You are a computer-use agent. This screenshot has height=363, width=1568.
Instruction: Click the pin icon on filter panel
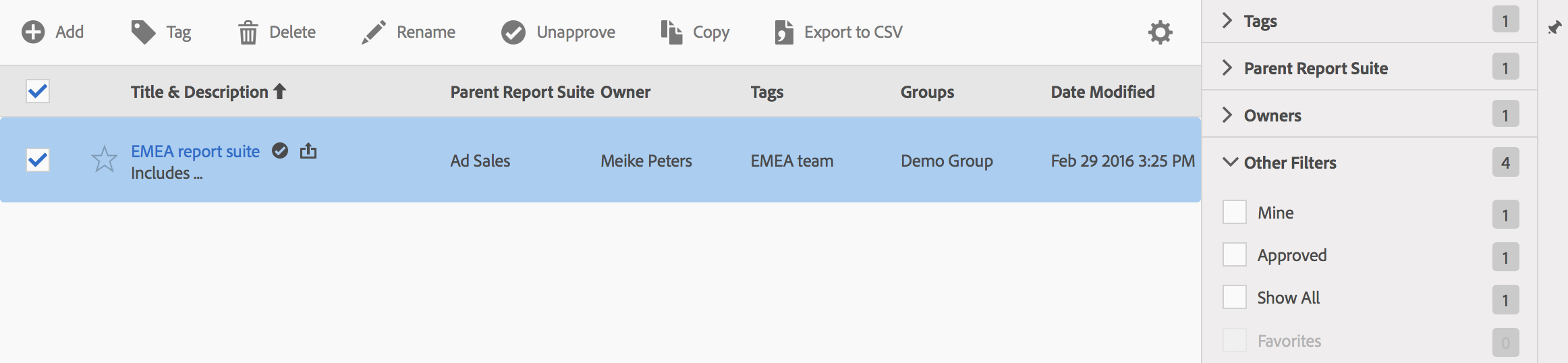pyautogui.click(x=1555, y=28)
